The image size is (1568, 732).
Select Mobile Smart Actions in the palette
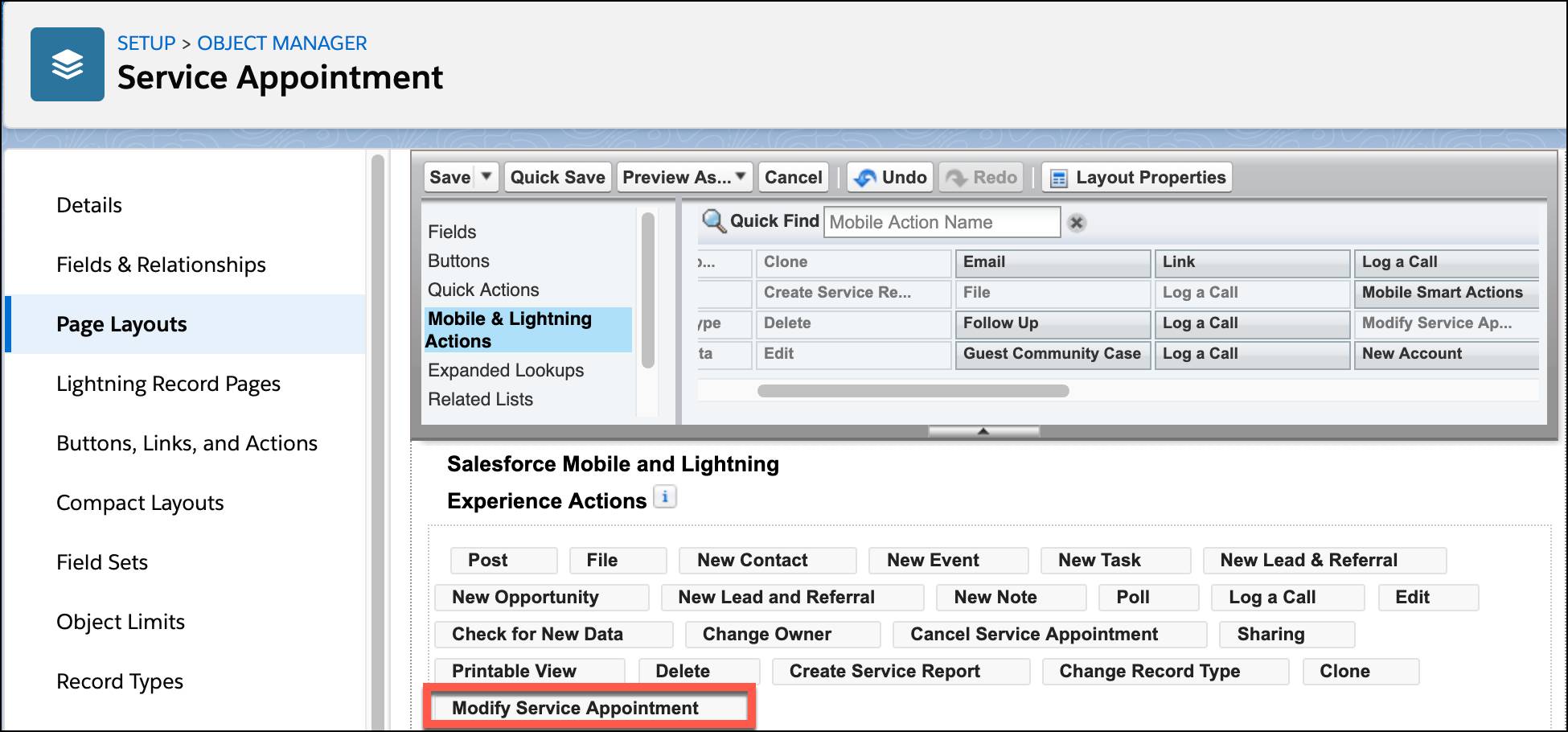(x=1446, y=293)
